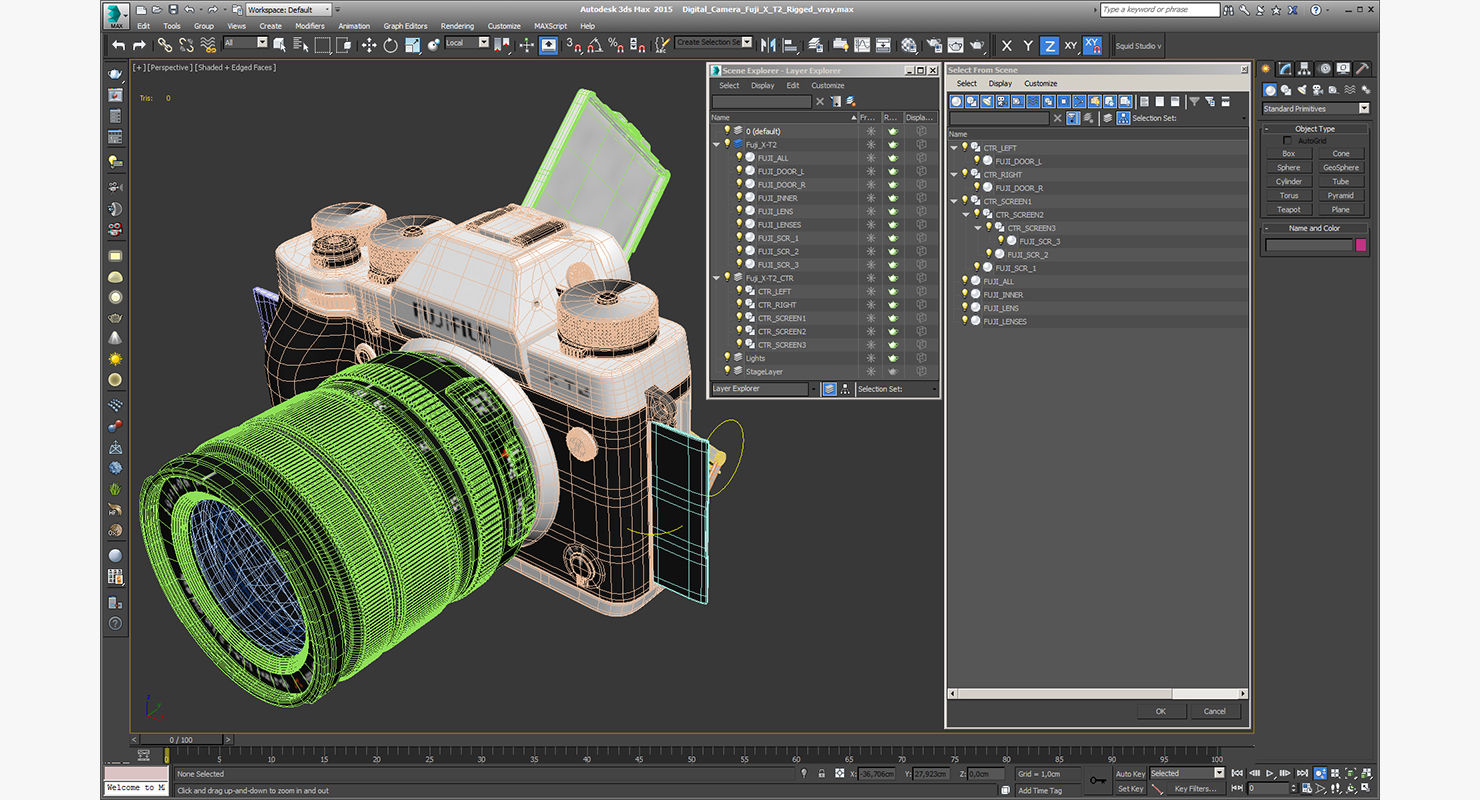Open the Create Selection Set dropdown
Image resolution: width=1480 pixels, height=800 pixels.
714,43
